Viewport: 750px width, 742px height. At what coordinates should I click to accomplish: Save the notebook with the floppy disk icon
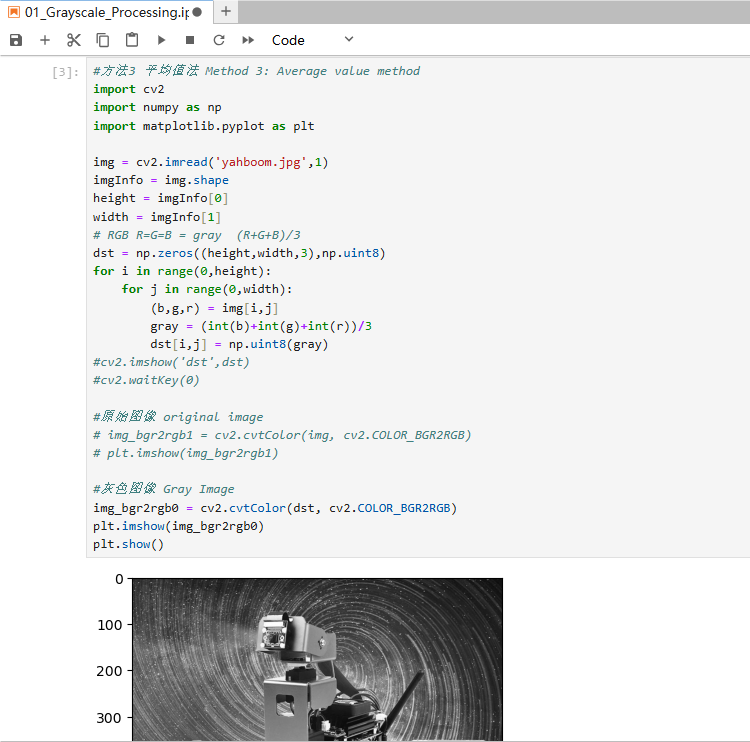16,40
